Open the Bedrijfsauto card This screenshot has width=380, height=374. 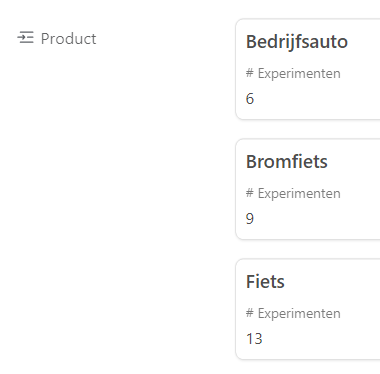point(308,69)
